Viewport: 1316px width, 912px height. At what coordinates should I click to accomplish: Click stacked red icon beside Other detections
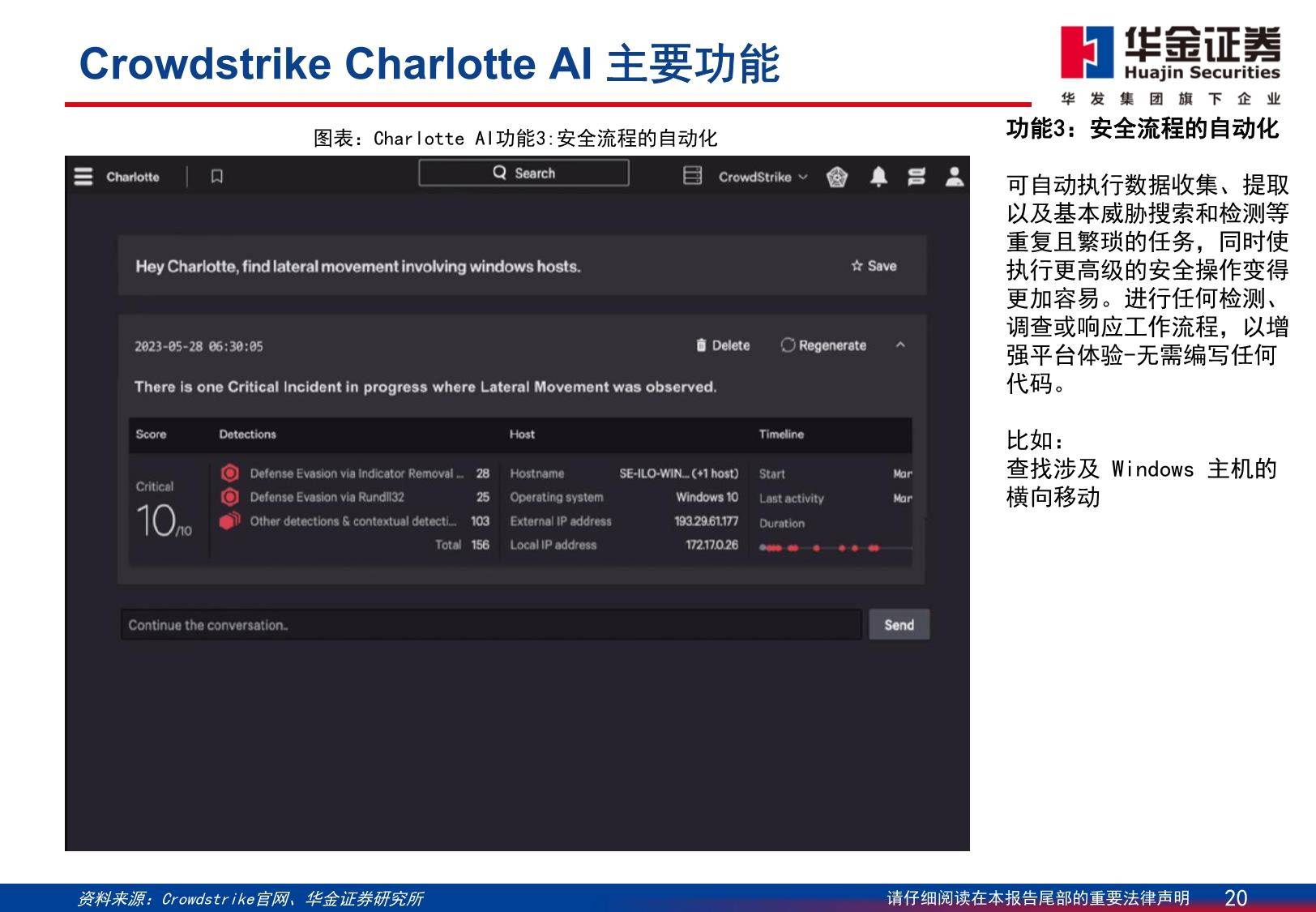(230, 520)
